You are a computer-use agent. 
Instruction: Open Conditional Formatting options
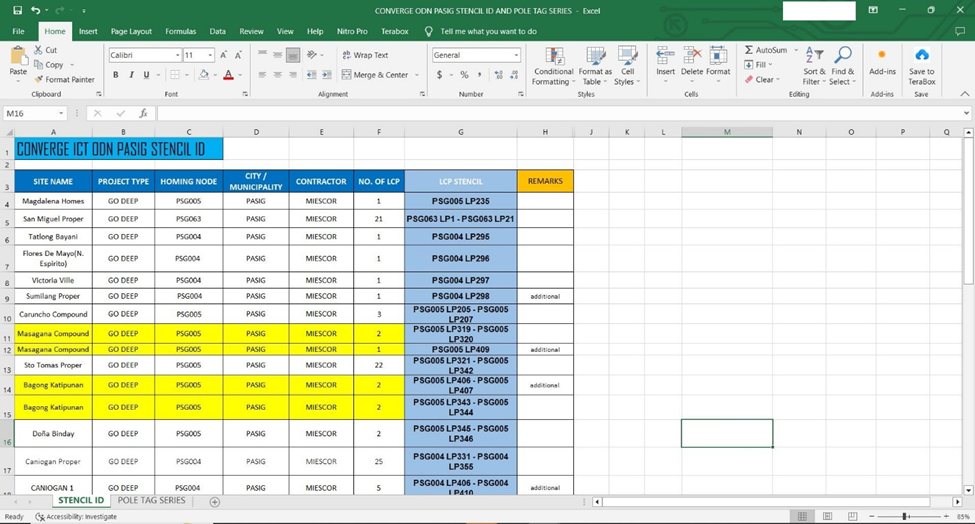click(x=553, y=66)
